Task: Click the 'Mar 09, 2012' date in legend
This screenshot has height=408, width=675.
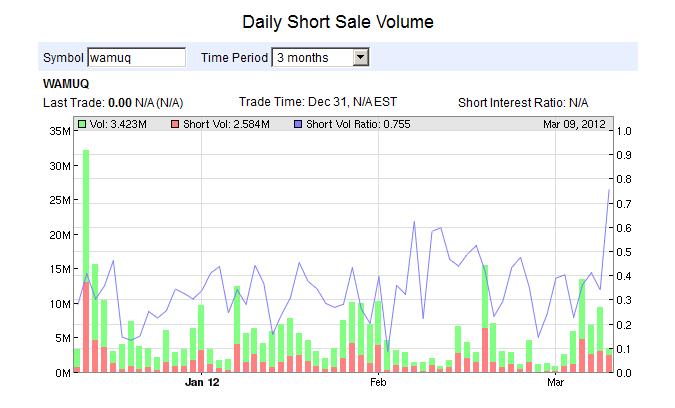Action: click(x=573, y=124)
